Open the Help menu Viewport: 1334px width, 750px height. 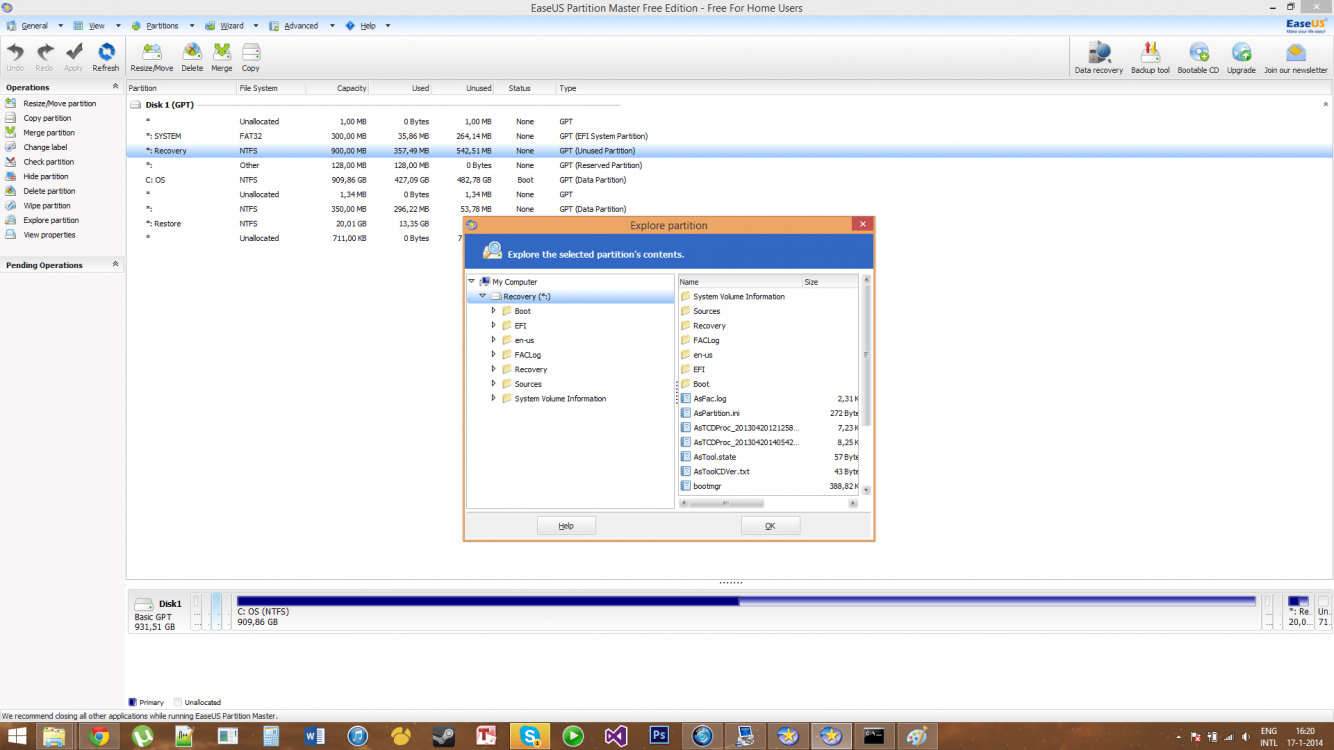368,26
